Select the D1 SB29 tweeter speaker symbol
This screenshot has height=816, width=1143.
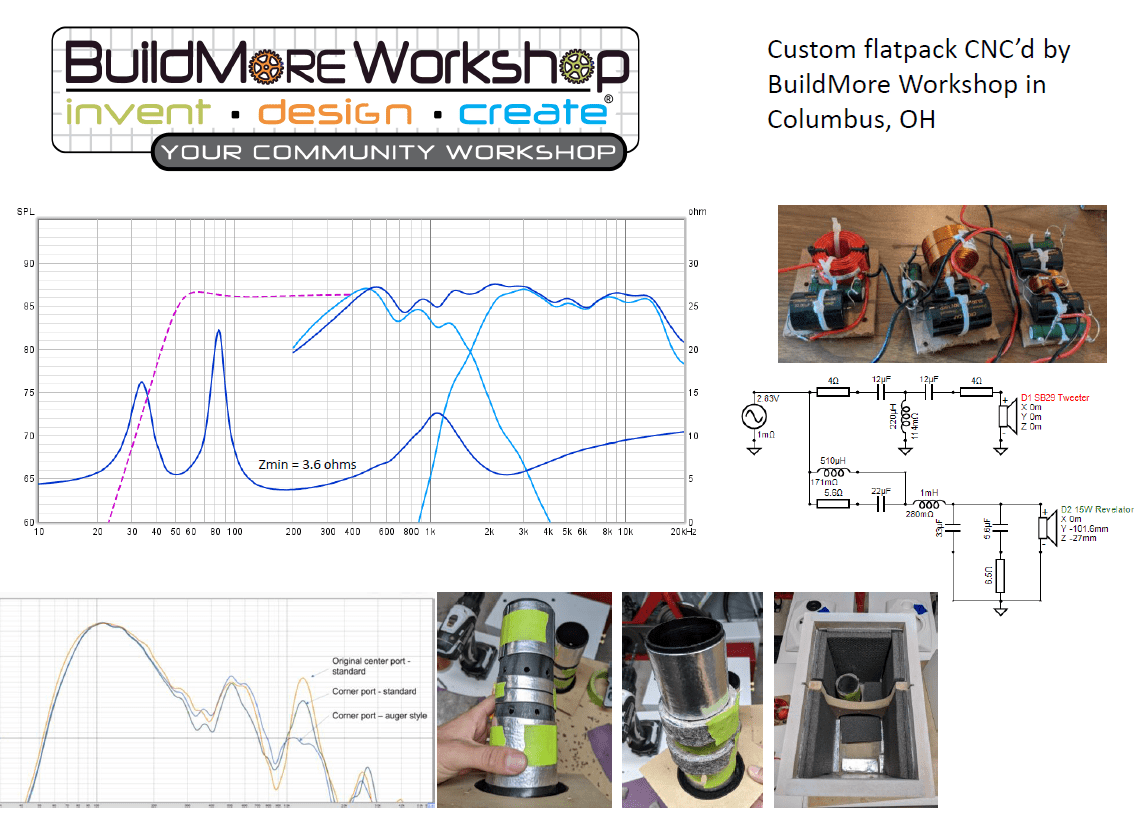tap(1007, 416)
